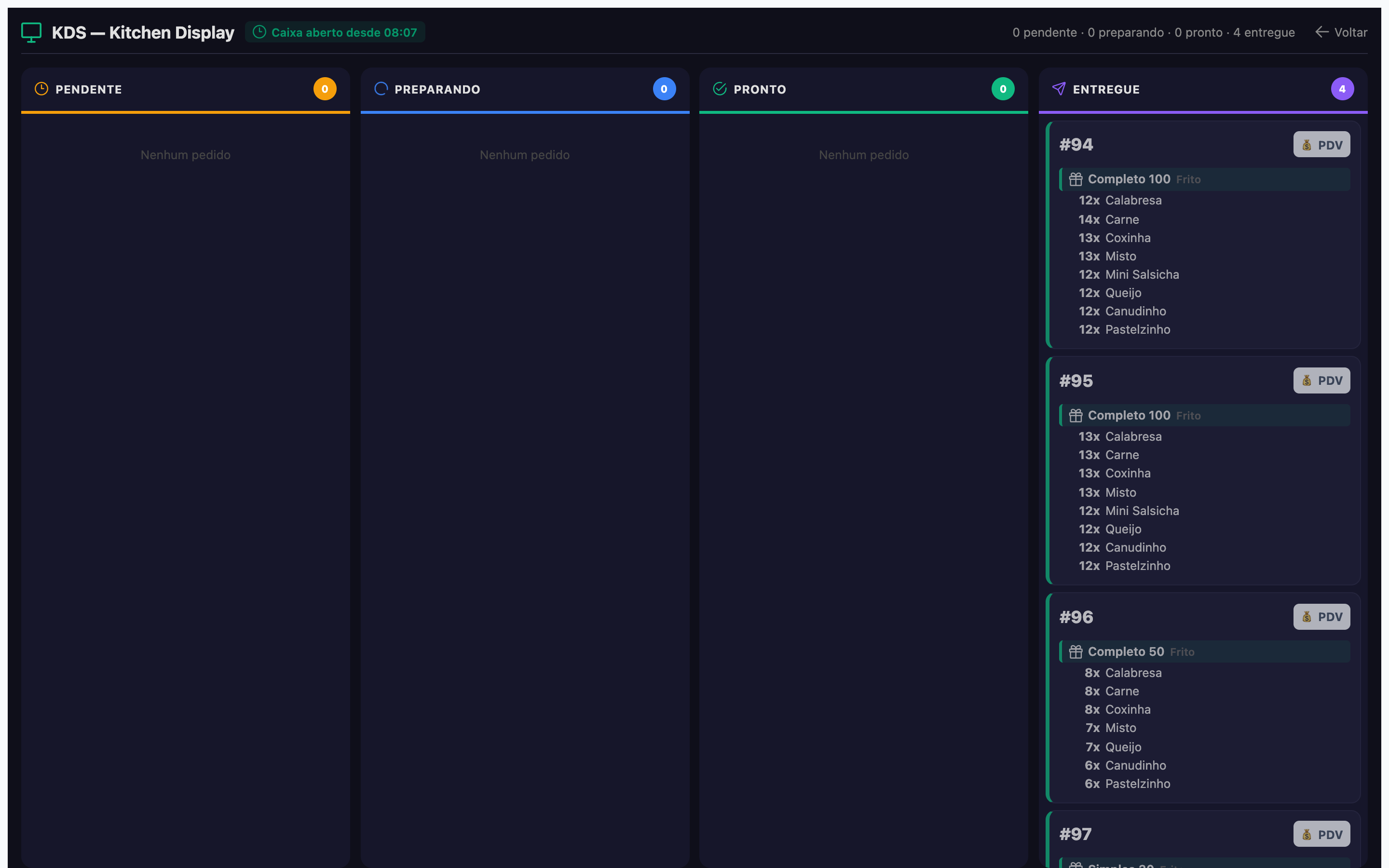1389x868 pixels.
Task: Click the orange Pendente count badge
Action: (325, 89)
